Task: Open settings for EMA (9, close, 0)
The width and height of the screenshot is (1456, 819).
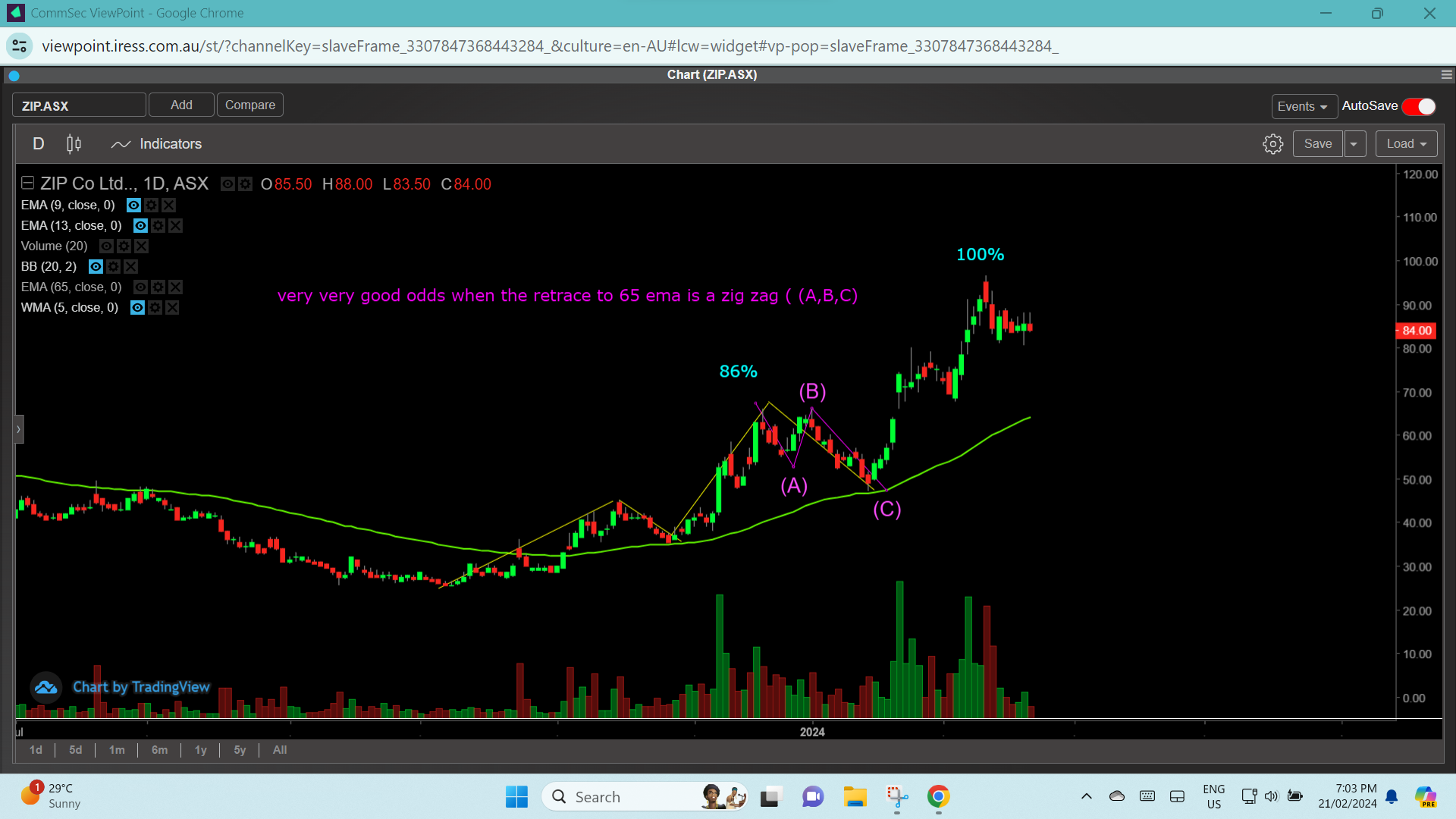Action: (151, 206)
